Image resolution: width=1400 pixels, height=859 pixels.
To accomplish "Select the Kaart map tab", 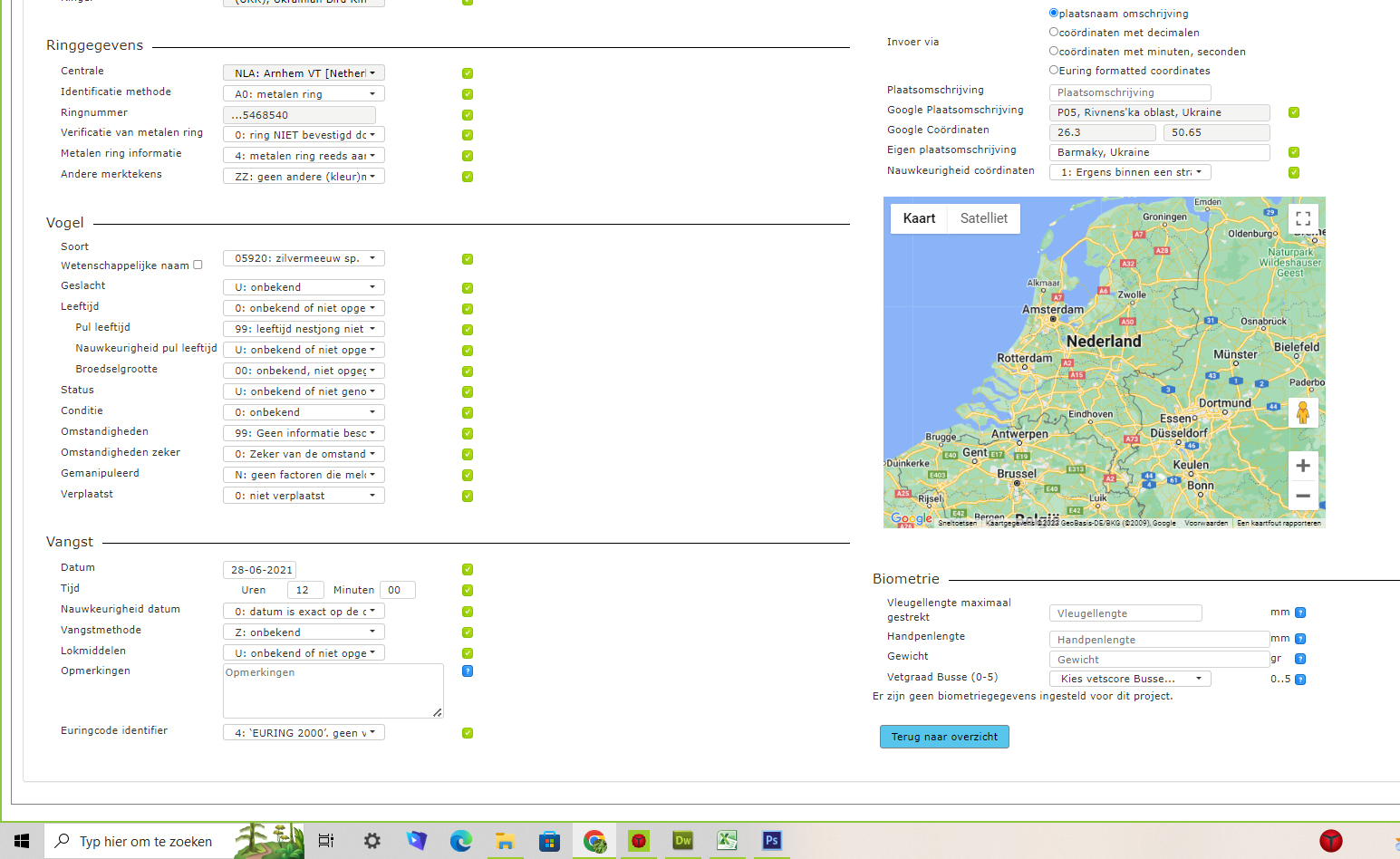I will pos(919,218).
